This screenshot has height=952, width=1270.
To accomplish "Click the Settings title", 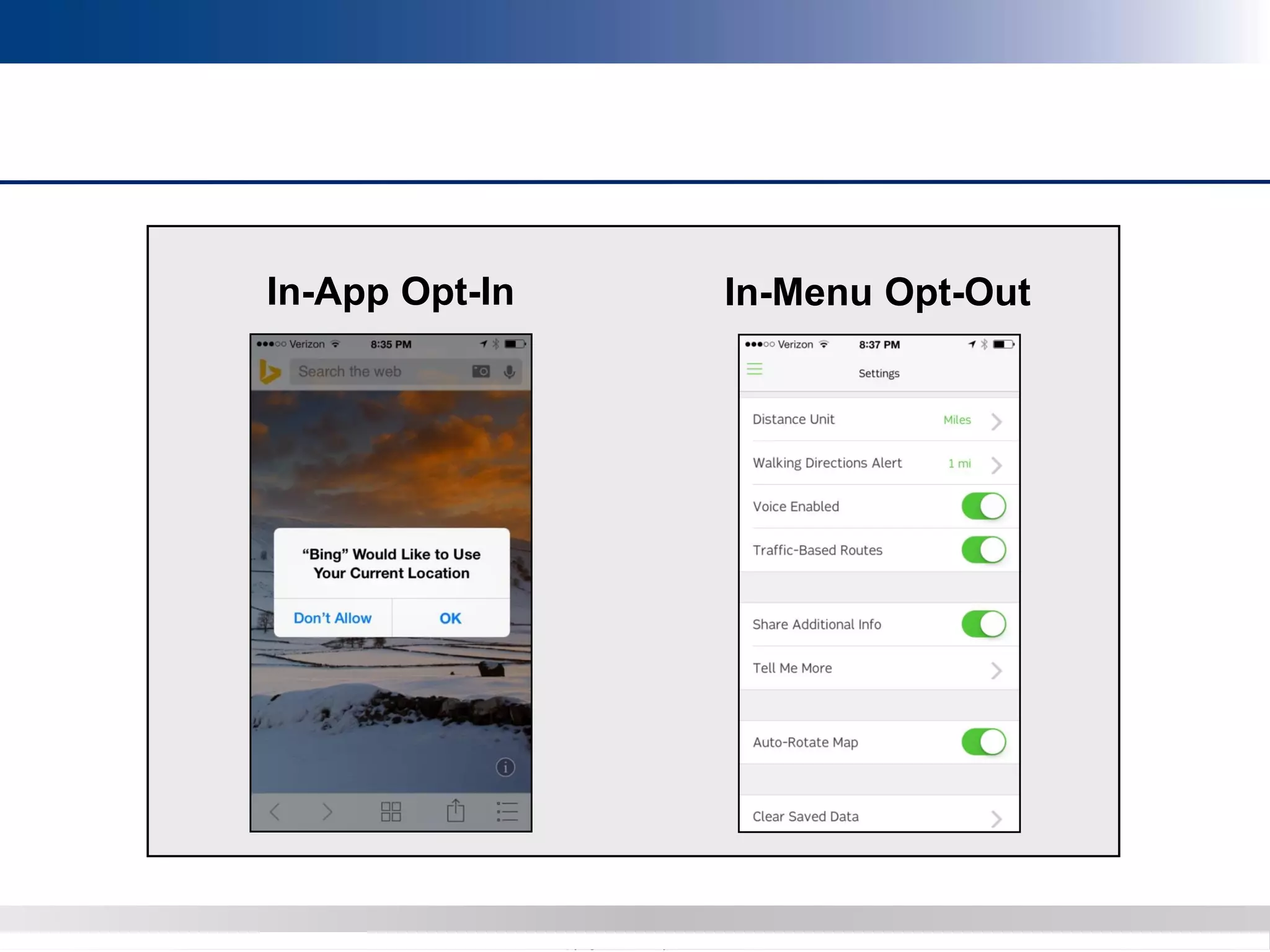I will pyautogui.click(x=879, y=373).
